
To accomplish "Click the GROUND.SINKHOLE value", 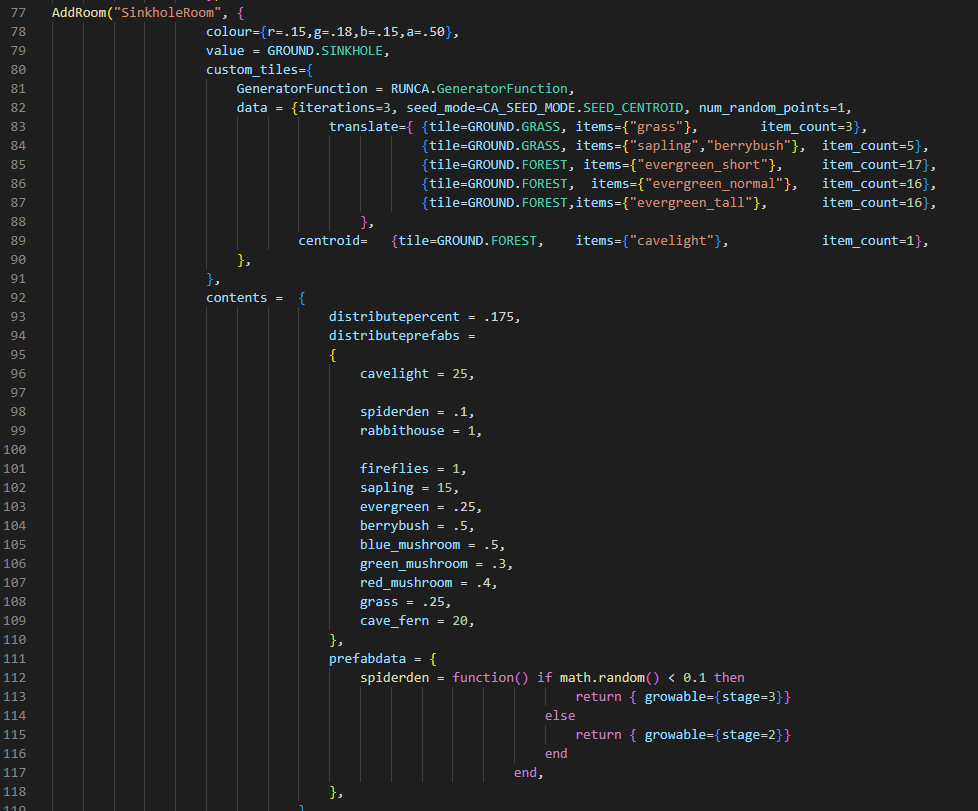I will (x=328, y=51).
